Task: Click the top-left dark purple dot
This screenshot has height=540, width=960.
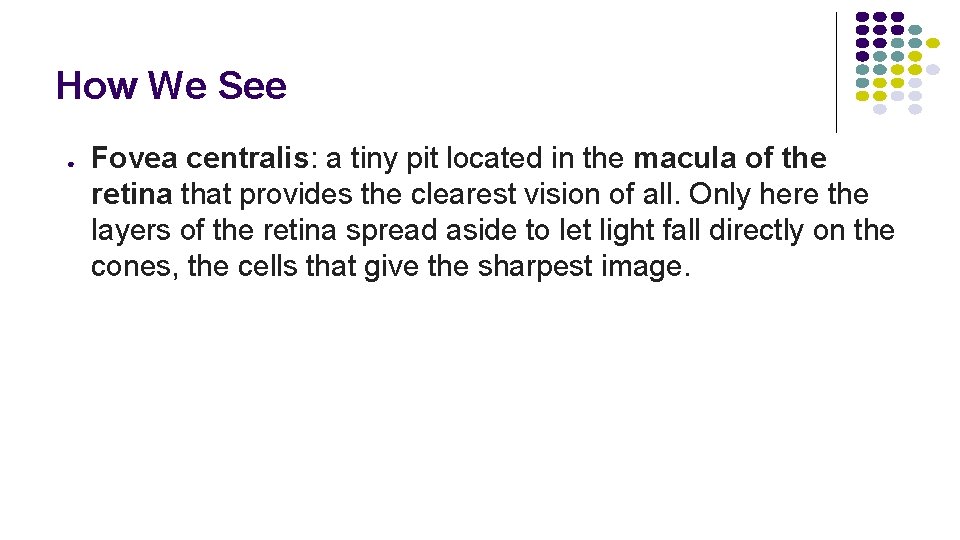Action: pyautogui.click(x=862, y=17)
